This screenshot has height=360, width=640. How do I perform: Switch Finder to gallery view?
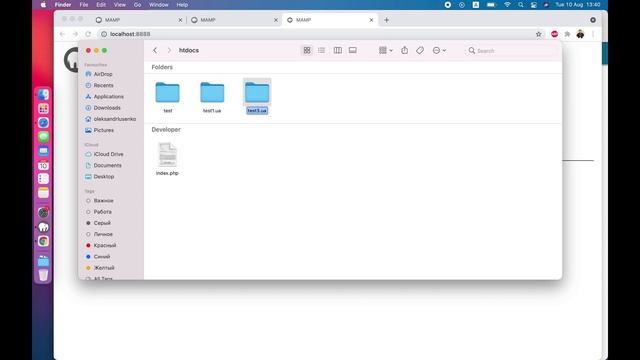point(353,50)
